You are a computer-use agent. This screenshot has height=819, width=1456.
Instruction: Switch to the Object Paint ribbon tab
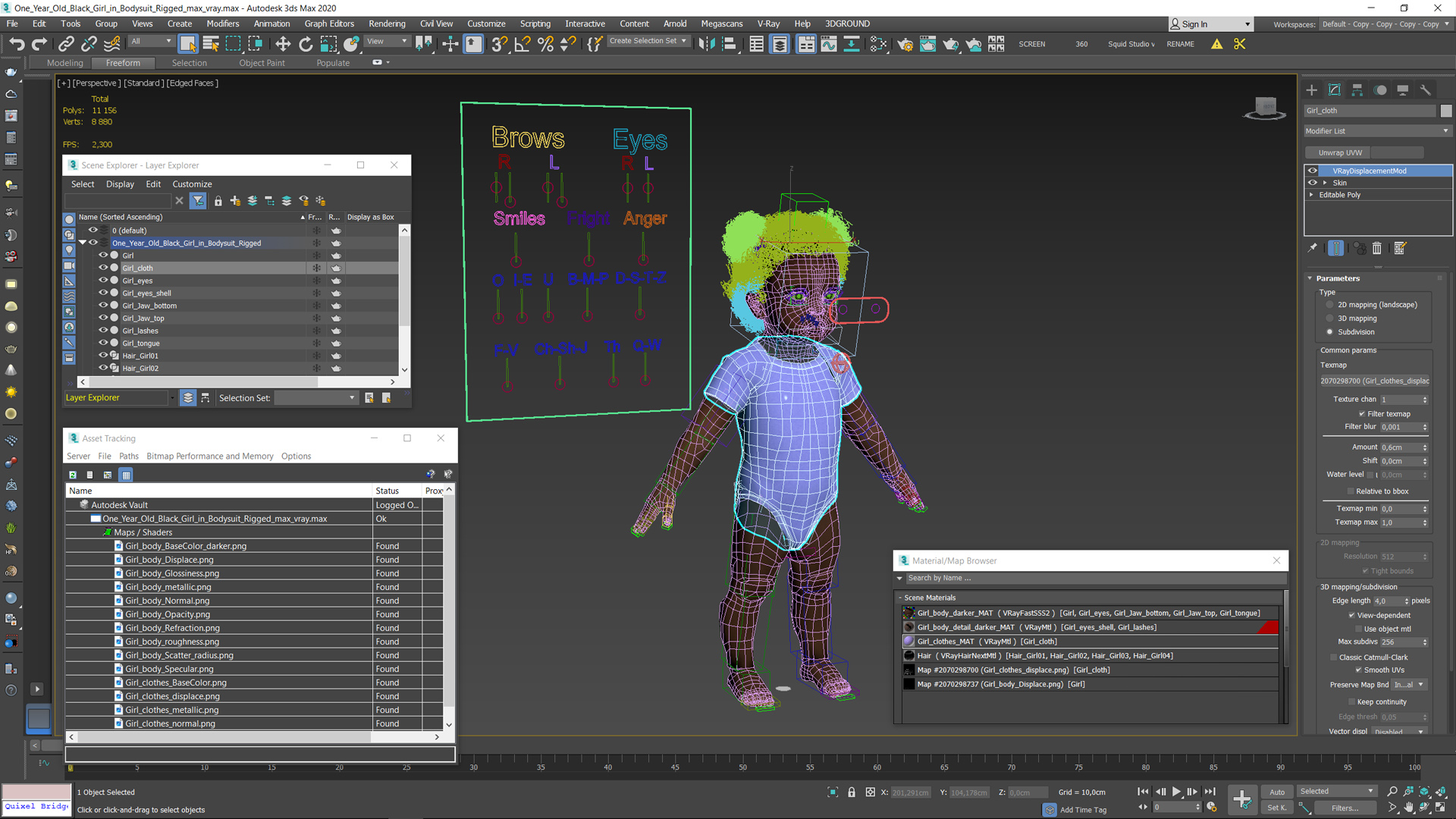pos(262,63)
